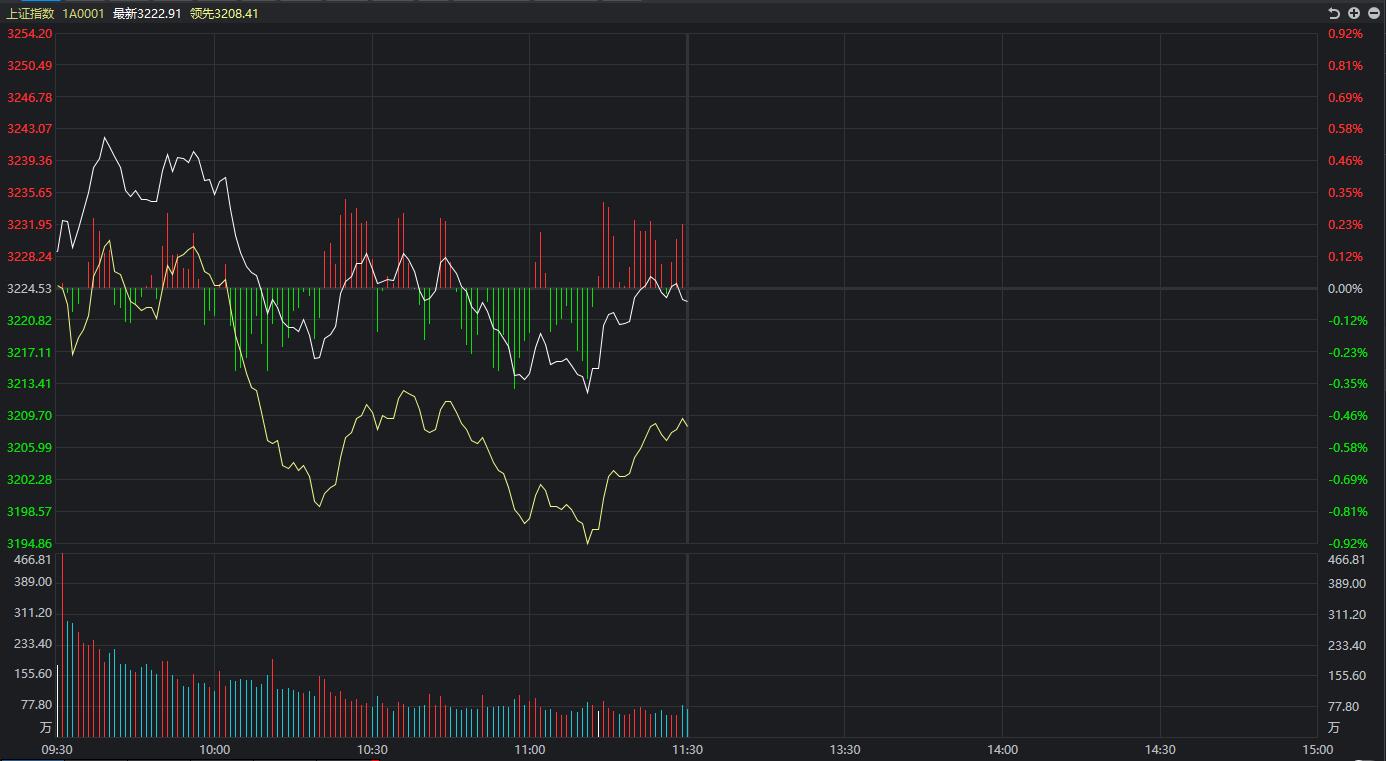Click the 3205.99 price label
Screen dimensions: 1386x761
pos(29,448)
